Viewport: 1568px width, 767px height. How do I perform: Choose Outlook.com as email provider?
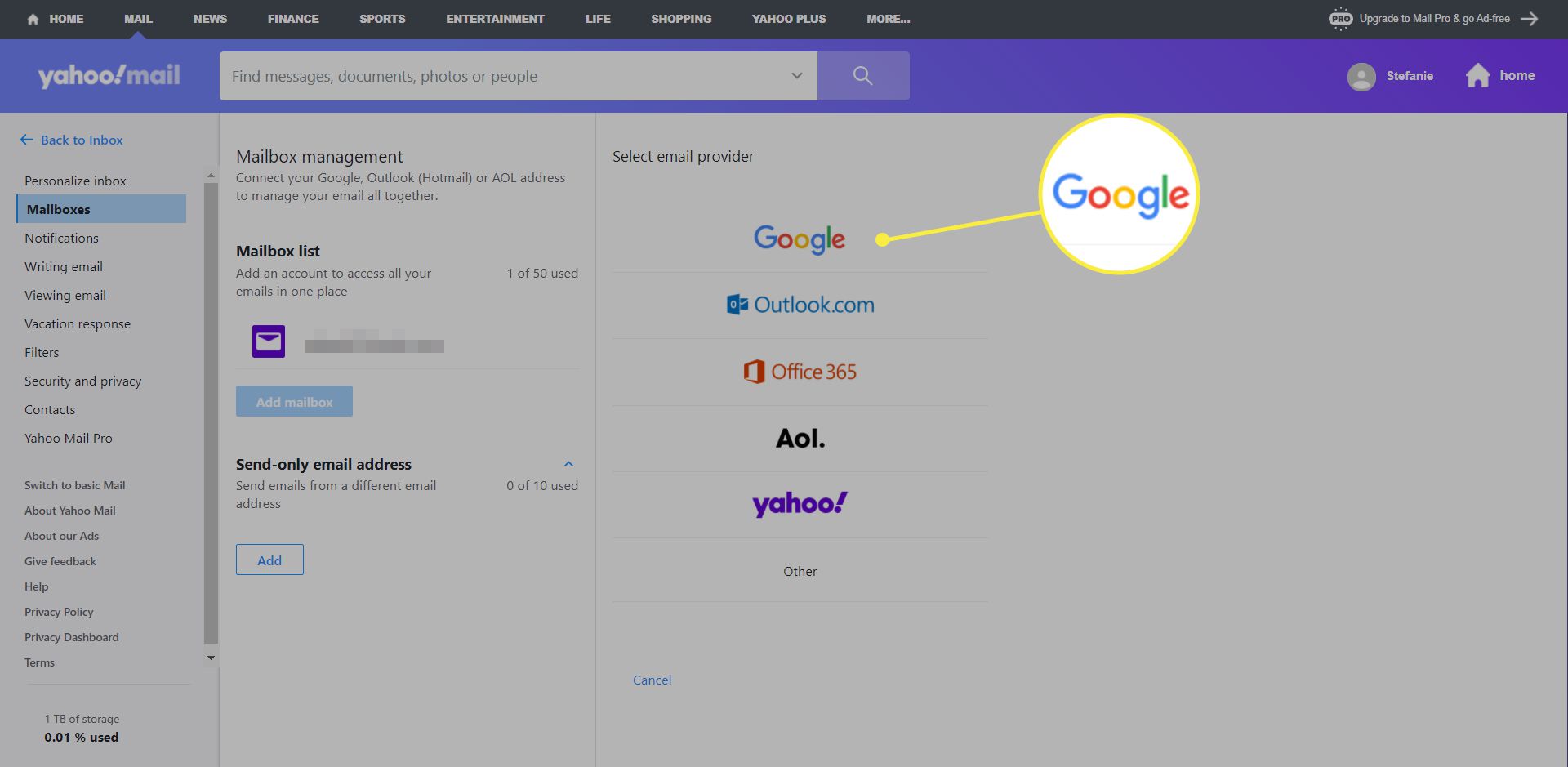800,305
